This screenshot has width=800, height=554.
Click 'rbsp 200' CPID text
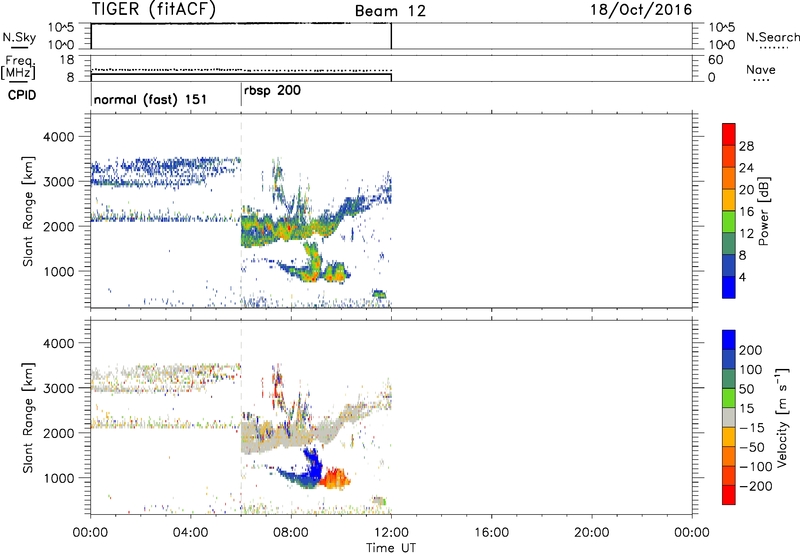point(272,91)
